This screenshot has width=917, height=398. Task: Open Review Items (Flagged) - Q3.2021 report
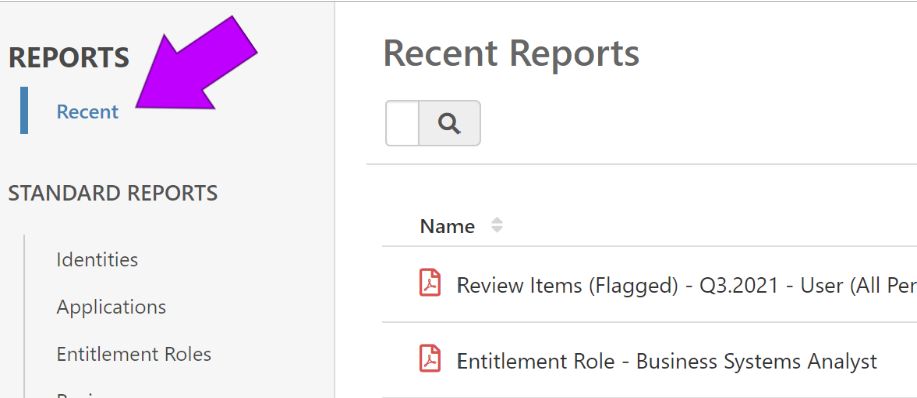(687, 285)
